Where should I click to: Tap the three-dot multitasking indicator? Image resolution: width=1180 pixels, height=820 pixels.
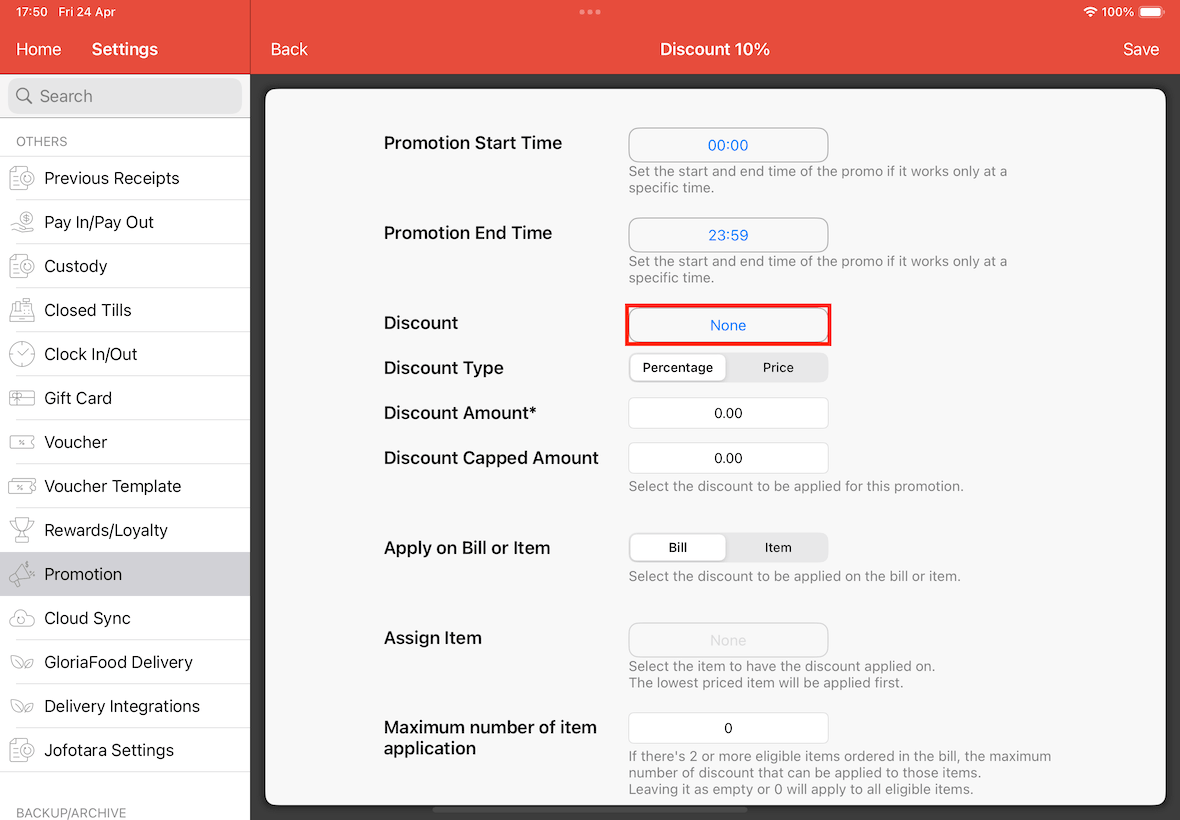tap(590, 12)
